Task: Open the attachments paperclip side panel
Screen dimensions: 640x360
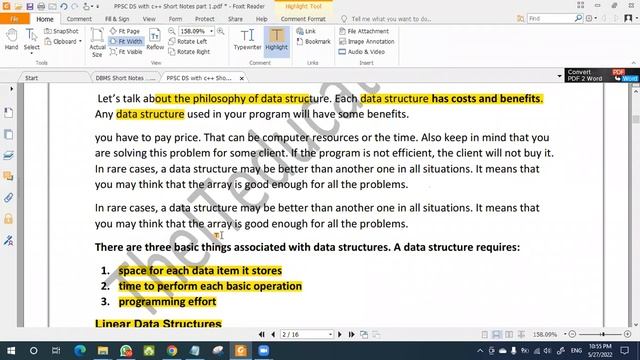Action: [8, 198]
